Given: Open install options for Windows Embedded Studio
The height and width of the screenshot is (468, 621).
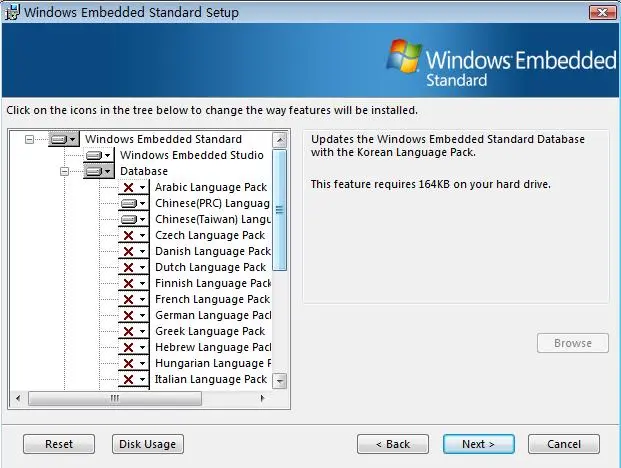Looking at the screenshot, I should pyautogui.click(x=99, y=155).
